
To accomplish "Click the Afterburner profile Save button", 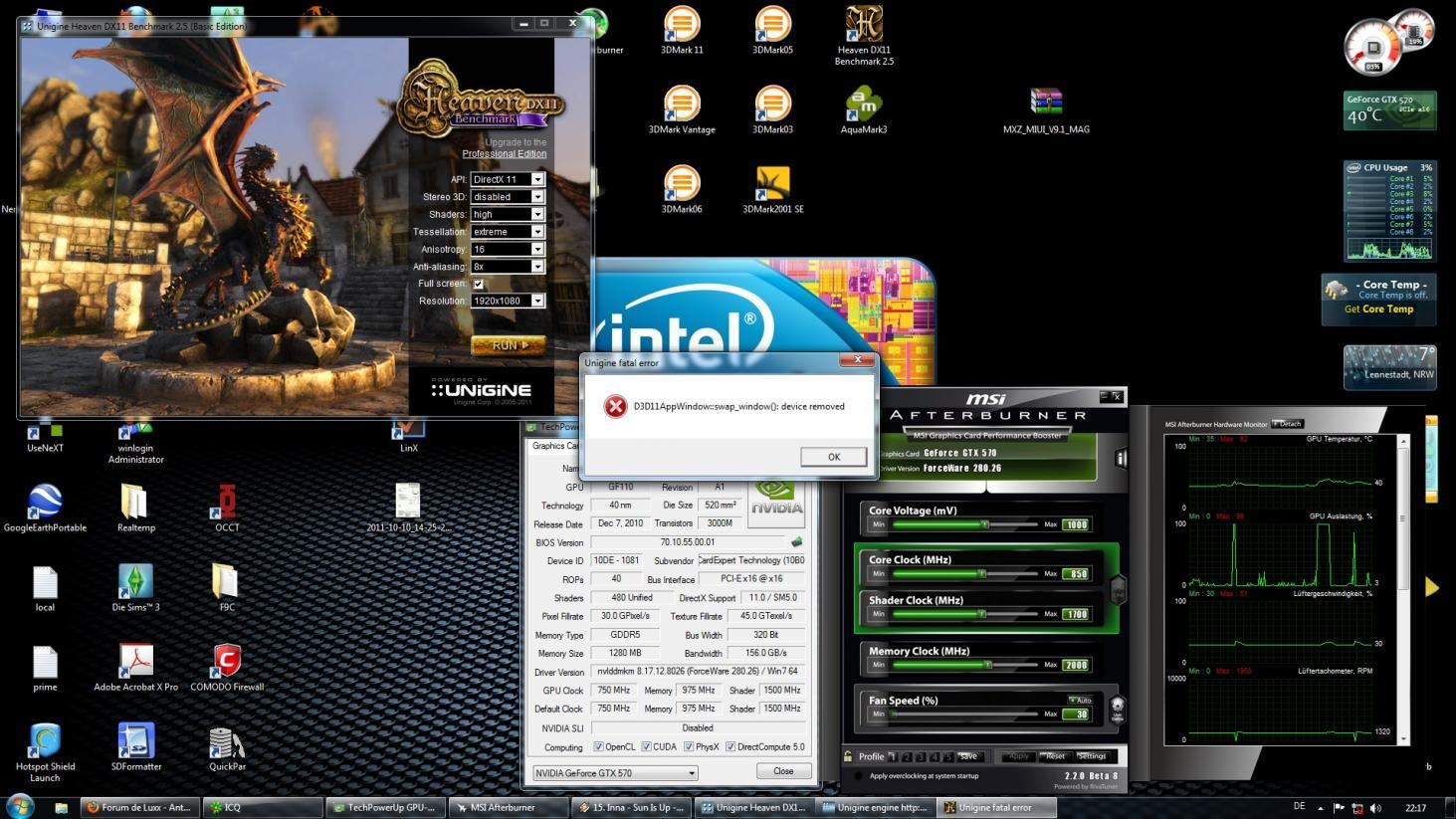I will pyautogui.click(x=968, y=756).
